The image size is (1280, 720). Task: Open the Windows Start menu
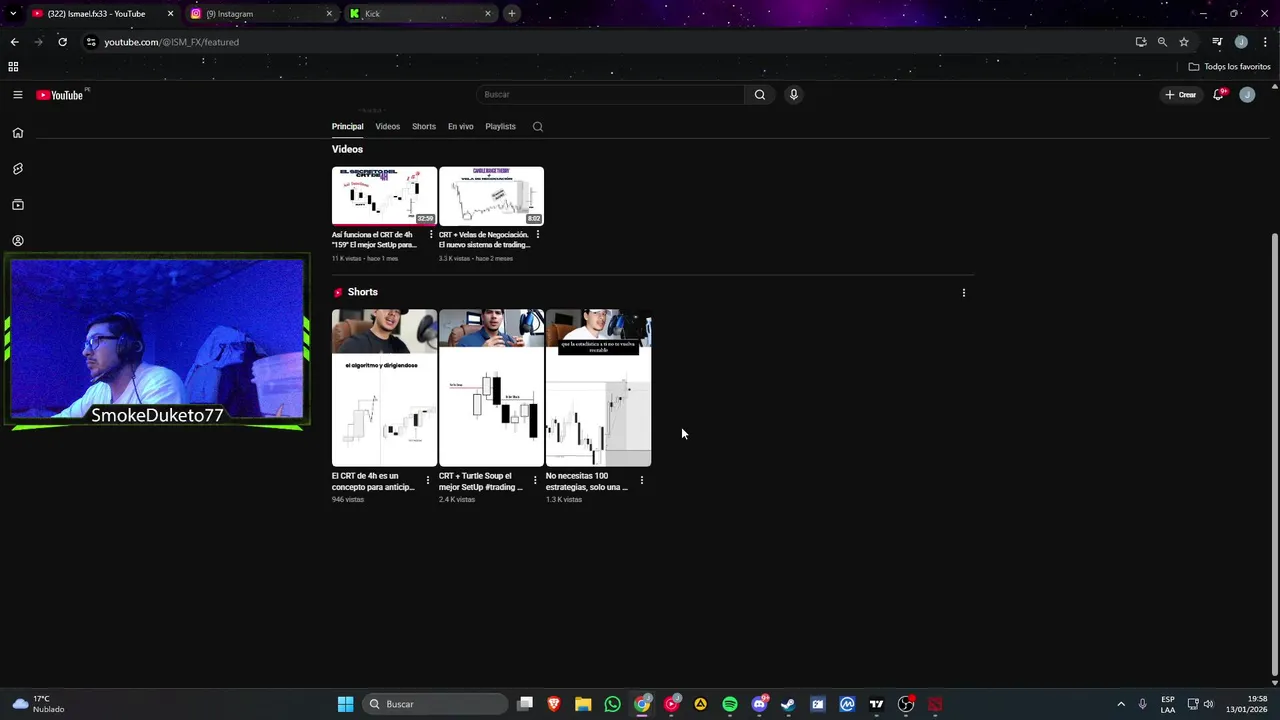click(x=345, y=704)
